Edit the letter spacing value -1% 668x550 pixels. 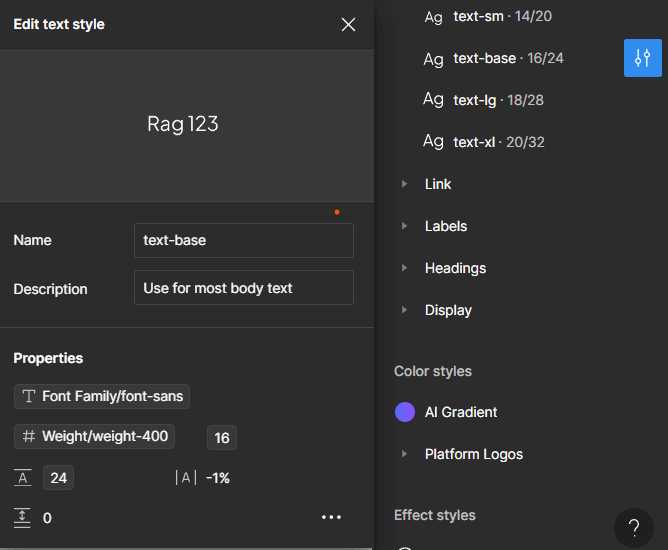coord(218,478)
